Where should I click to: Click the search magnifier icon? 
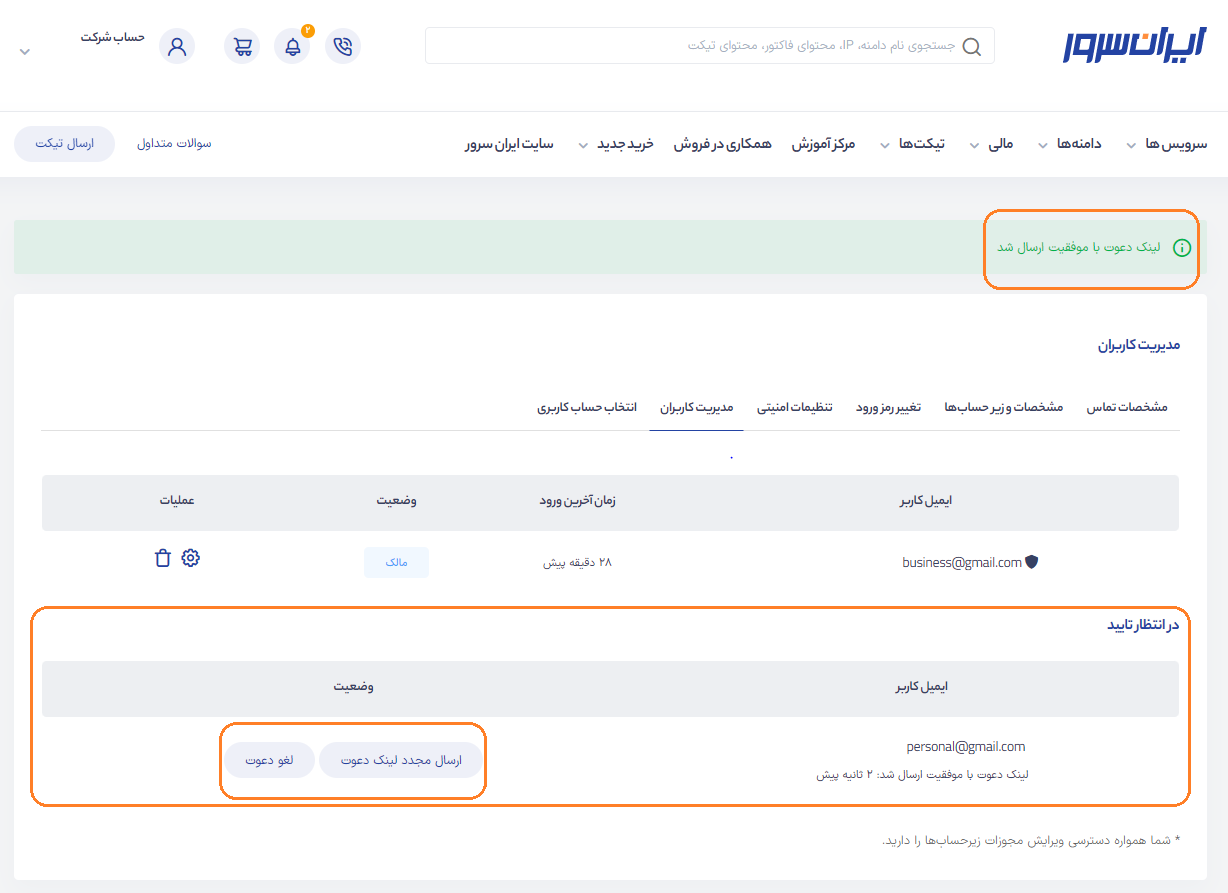pos(971,46)
